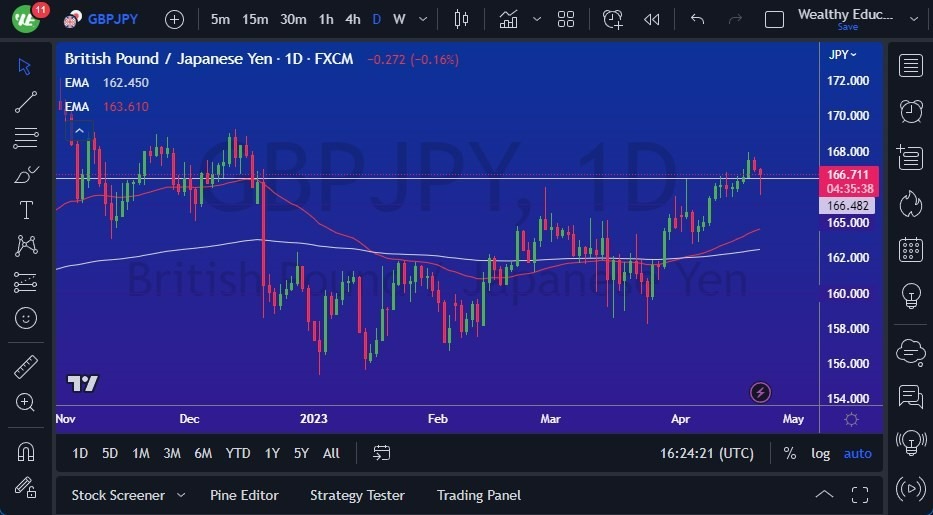Toggle log scale mode
This screenshot has width=933, height=515.
[x=821, y=454]
